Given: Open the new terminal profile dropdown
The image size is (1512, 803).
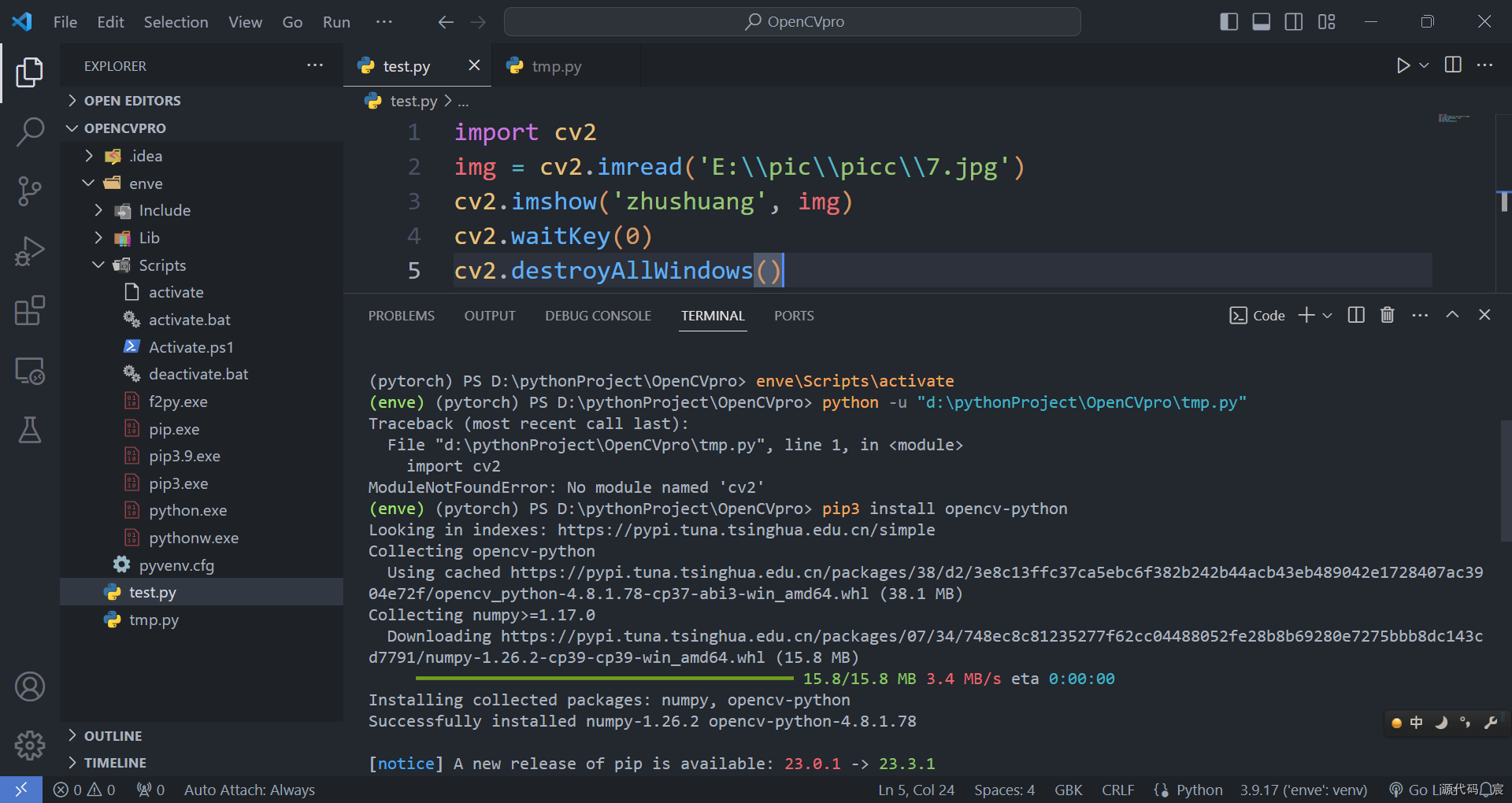Looking at the screenshot, I should pos(1327,315).
